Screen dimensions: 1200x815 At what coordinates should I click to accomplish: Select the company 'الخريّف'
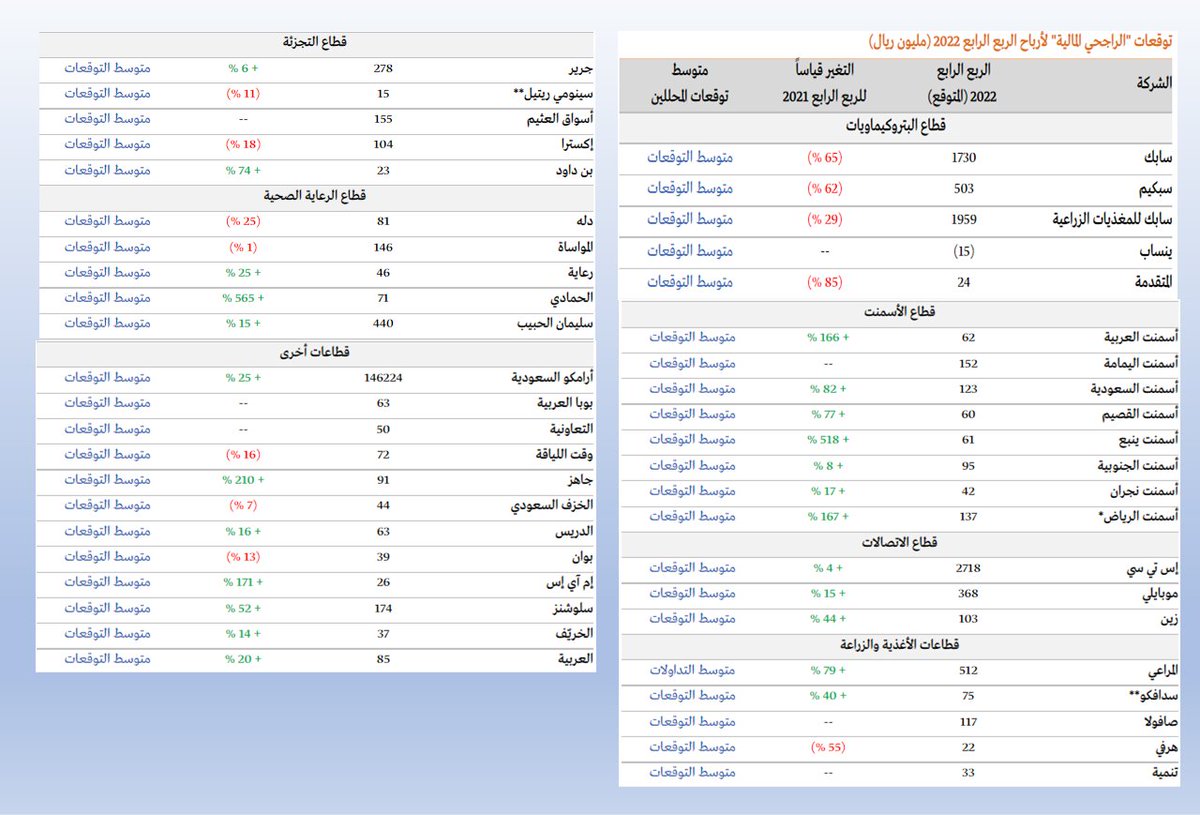(x=574, y=634)
